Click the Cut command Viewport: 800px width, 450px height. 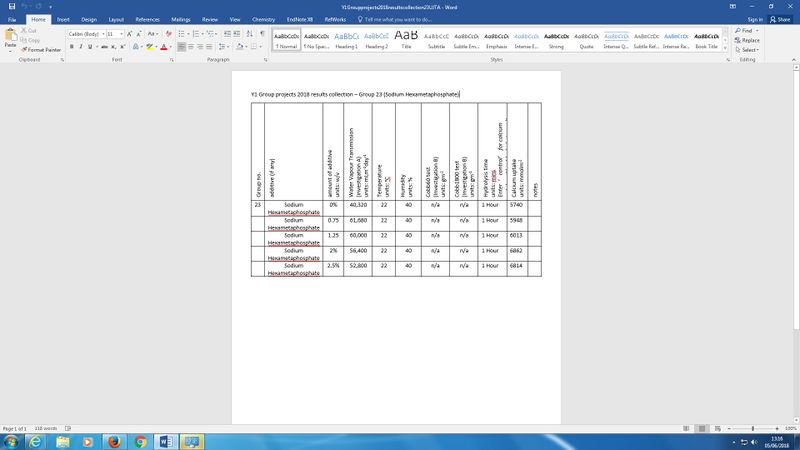[29, 31]
